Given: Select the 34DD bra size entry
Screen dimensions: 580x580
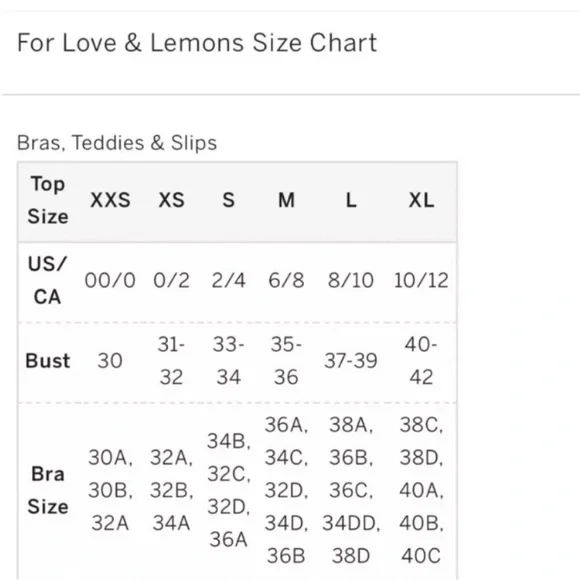Looking at the screenshot, I should coord(351,523).
